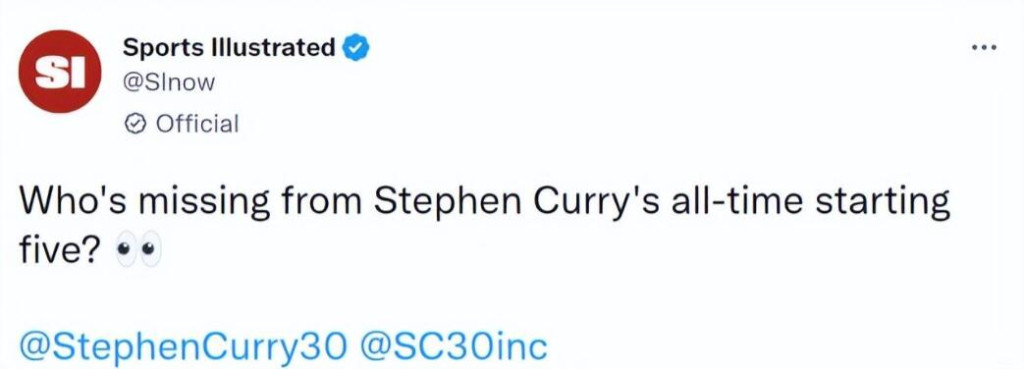Open the red SI profile avatar
This screenshot has width=1024, height=369.
tap(59, 72)
